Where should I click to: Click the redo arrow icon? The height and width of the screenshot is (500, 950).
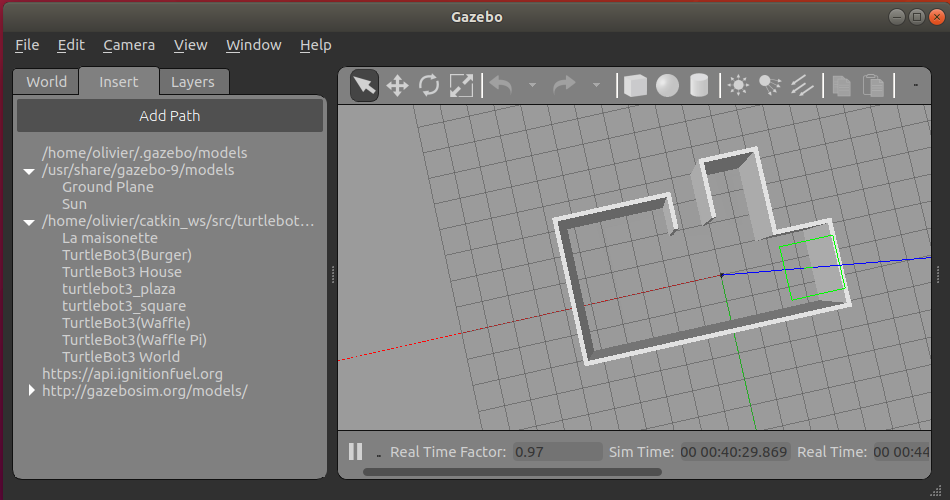tap(564, 85)
